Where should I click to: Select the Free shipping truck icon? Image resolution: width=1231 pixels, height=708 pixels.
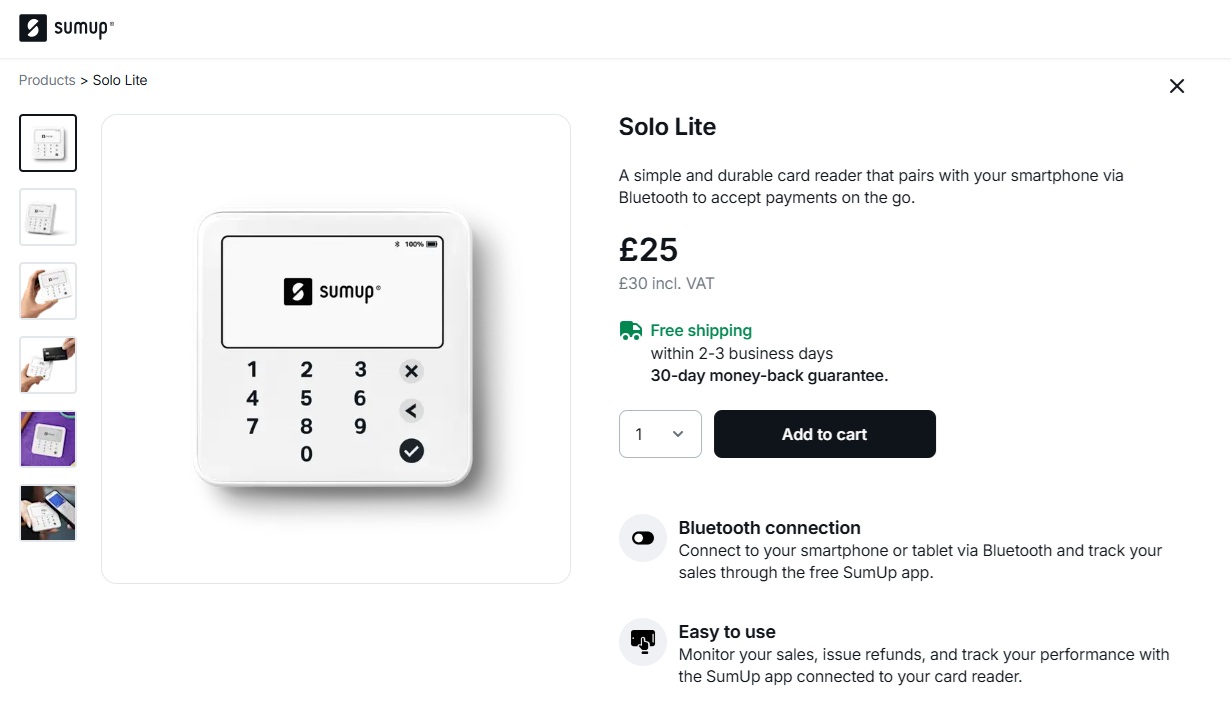point(631,329)
